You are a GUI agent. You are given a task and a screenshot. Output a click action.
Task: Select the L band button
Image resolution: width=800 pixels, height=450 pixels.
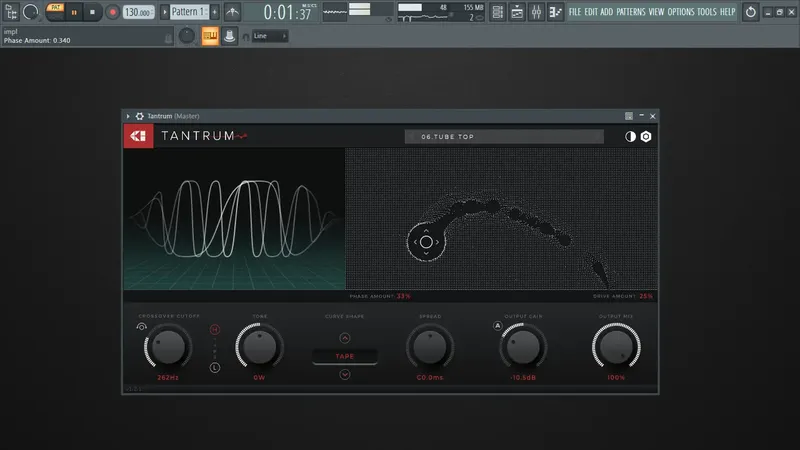click(x=215, y=367)
